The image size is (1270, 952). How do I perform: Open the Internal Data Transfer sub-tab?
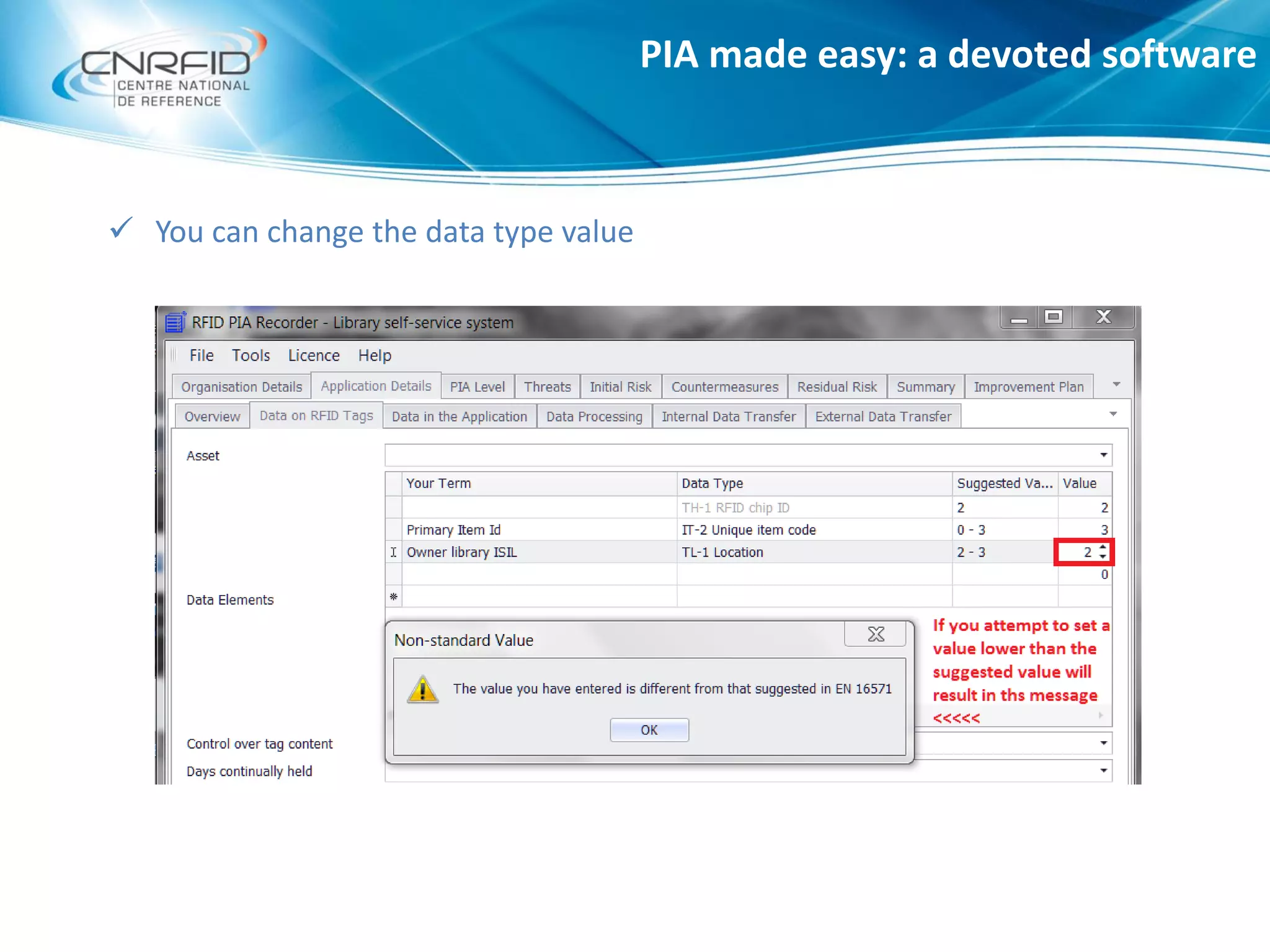coord(729,416)
